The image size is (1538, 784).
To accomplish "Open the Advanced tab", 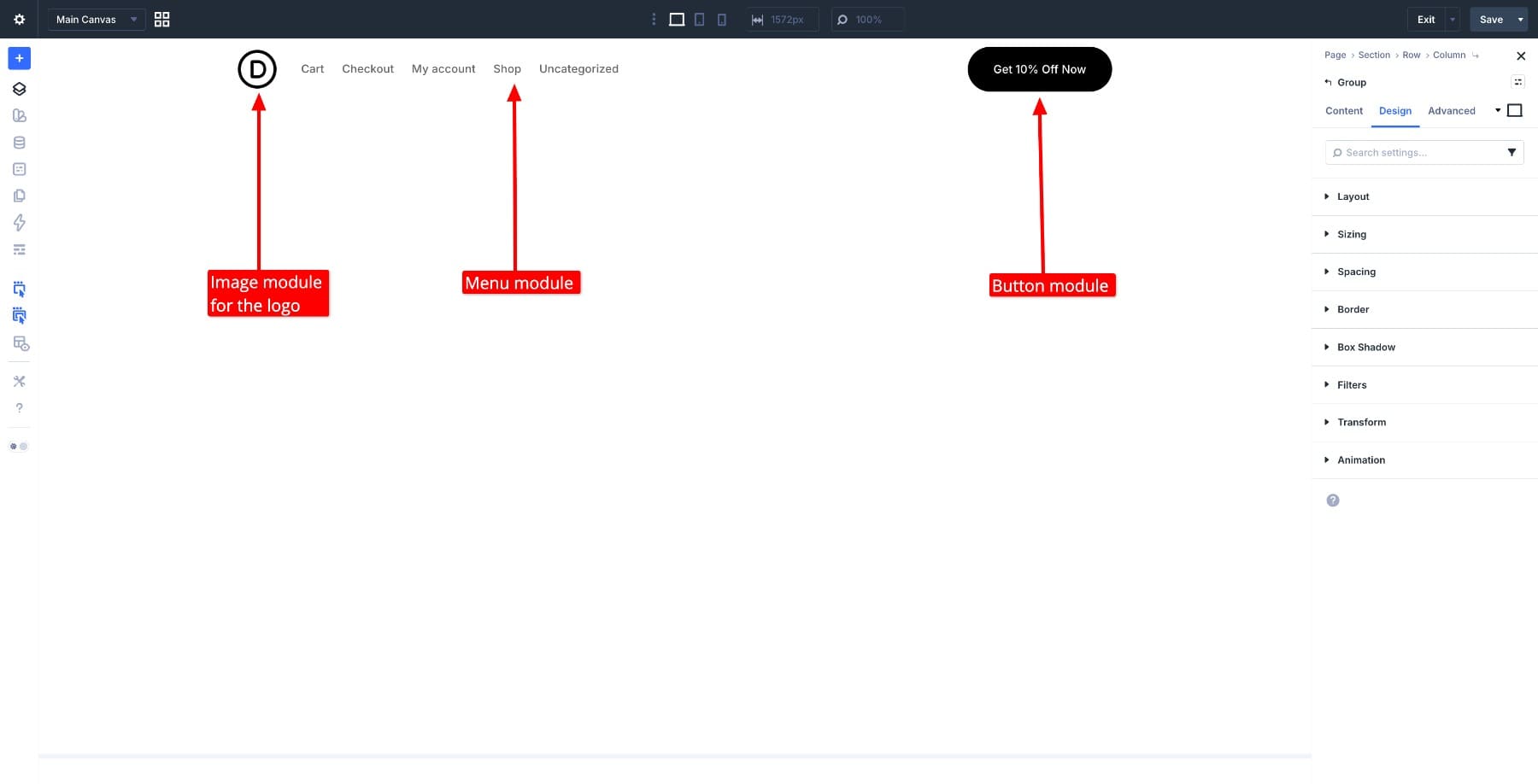I will coord(1451,111).
